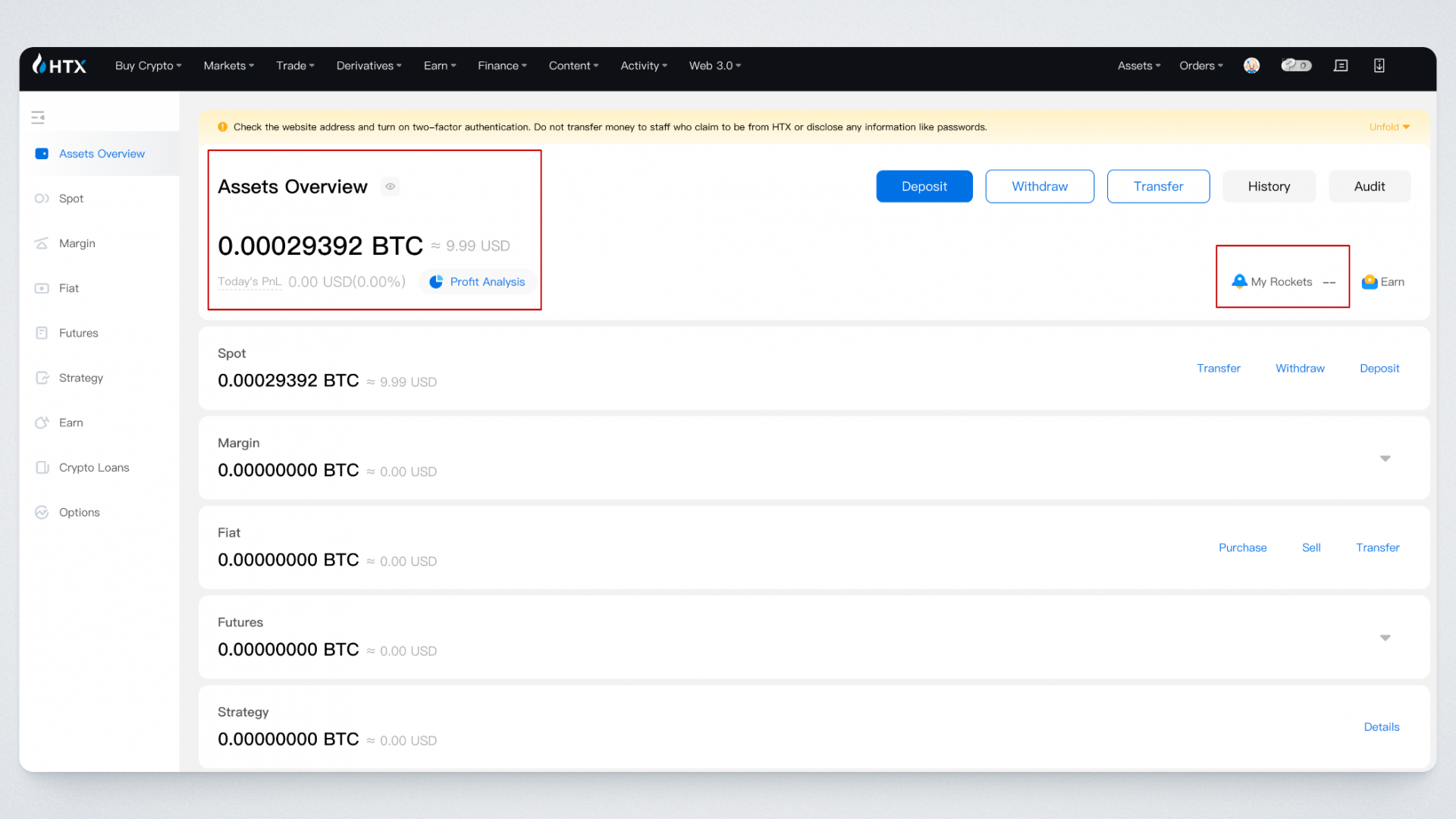Click the HTX logo
1456x819 pixels.
59,66
